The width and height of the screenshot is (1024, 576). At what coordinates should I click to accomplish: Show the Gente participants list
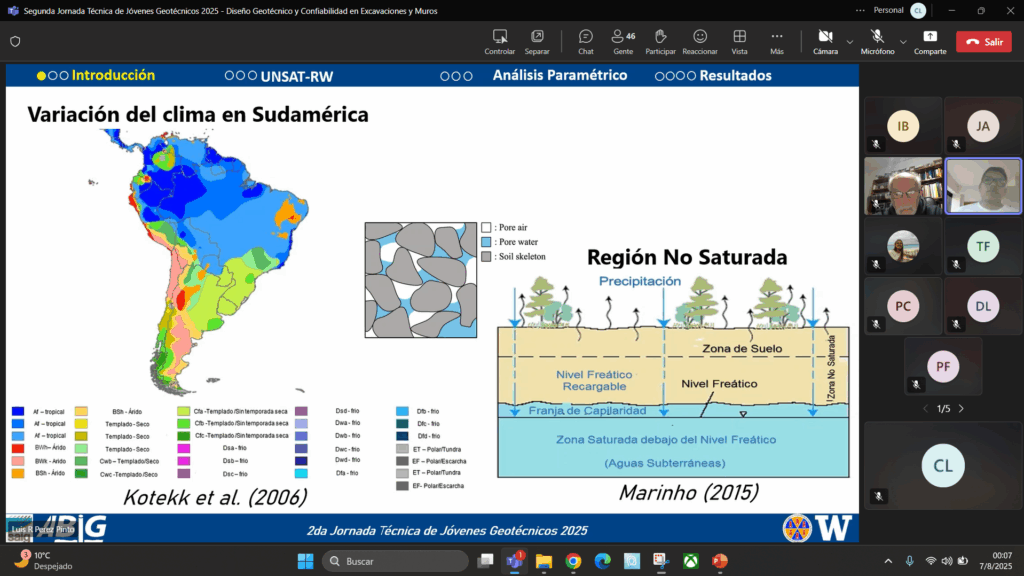[x=623, y=41]
